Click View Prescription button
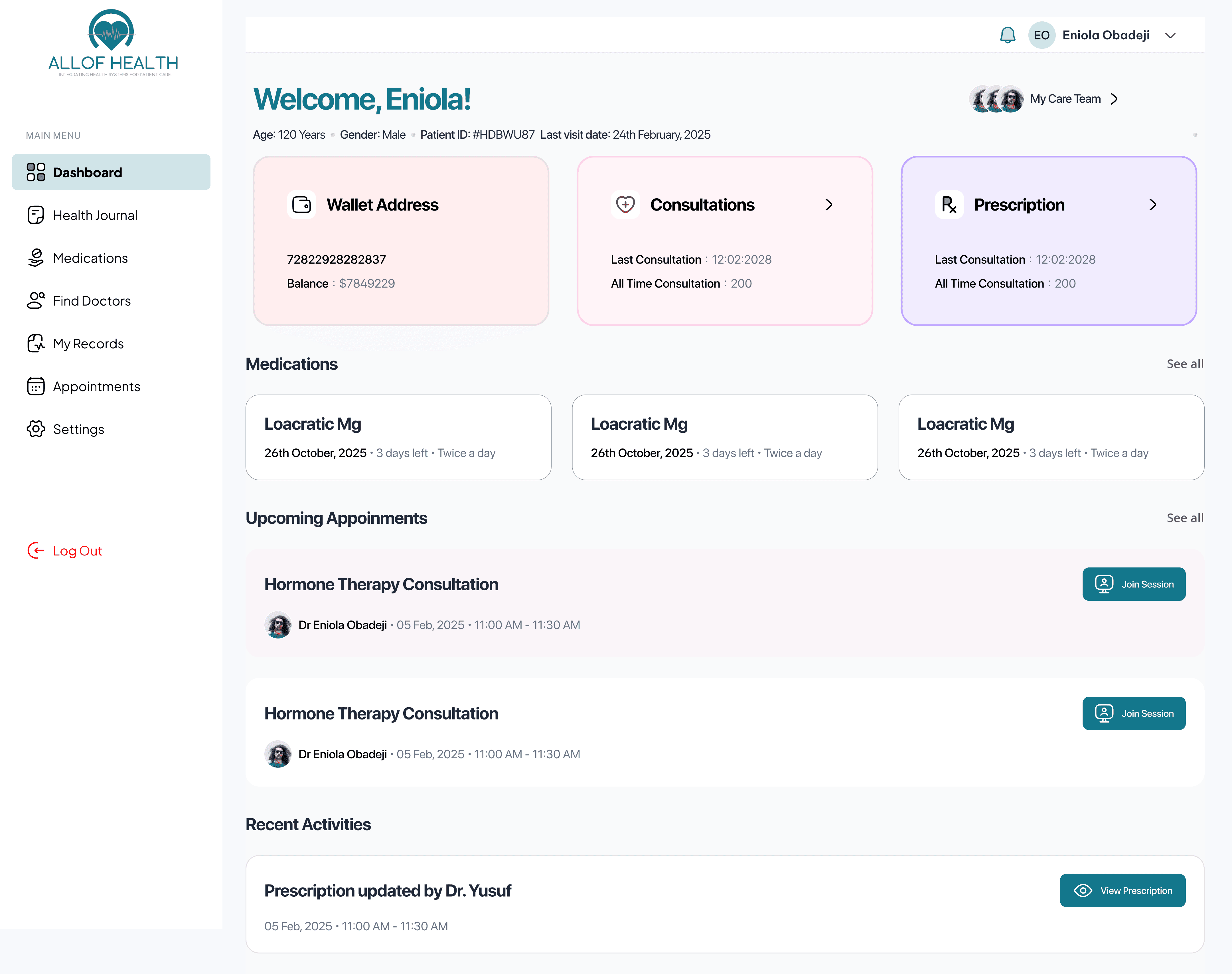 point(1122,890)
